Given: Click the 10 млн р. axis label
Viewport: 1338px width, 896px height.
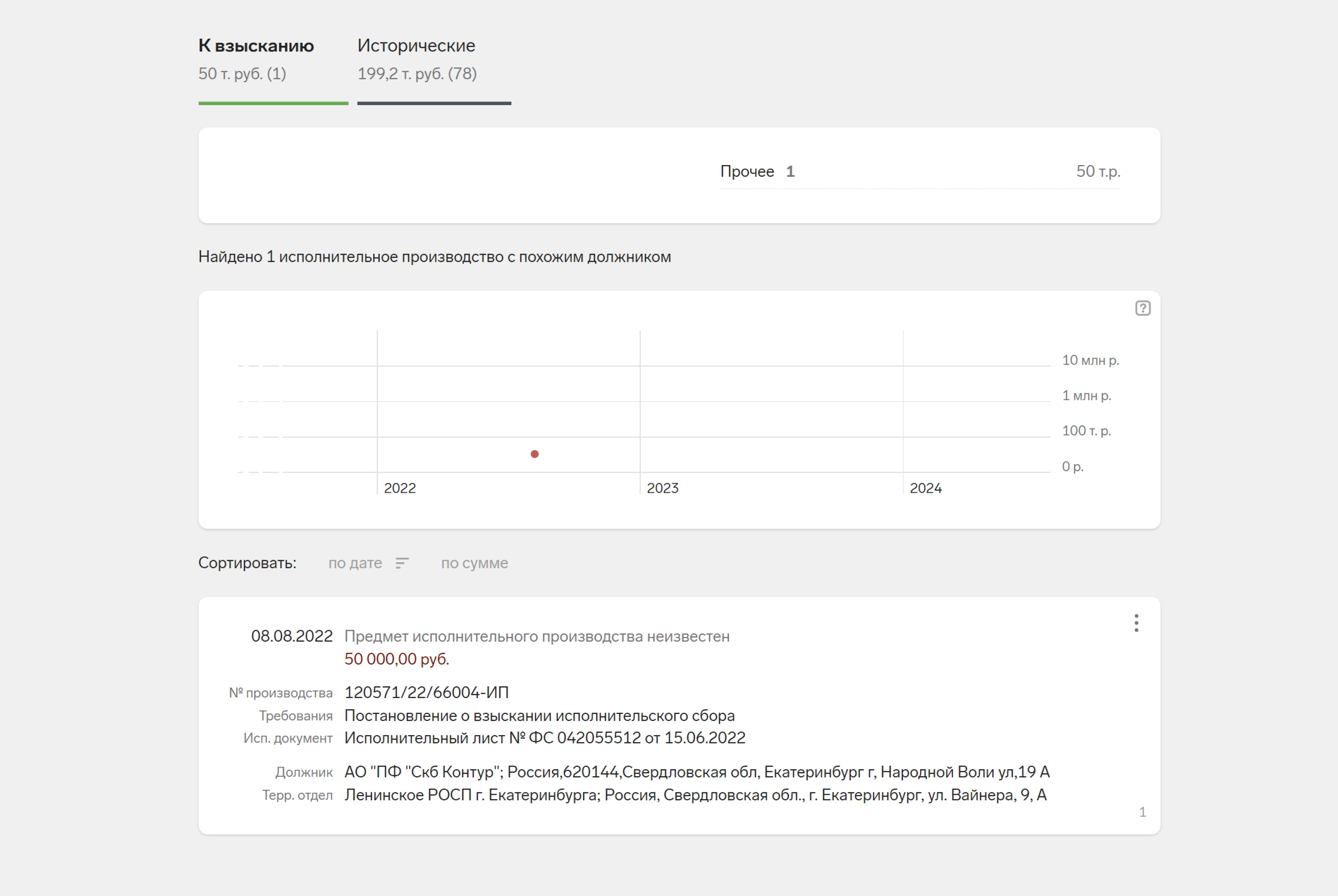Looking at the screenshot, I should point(1090,361).
